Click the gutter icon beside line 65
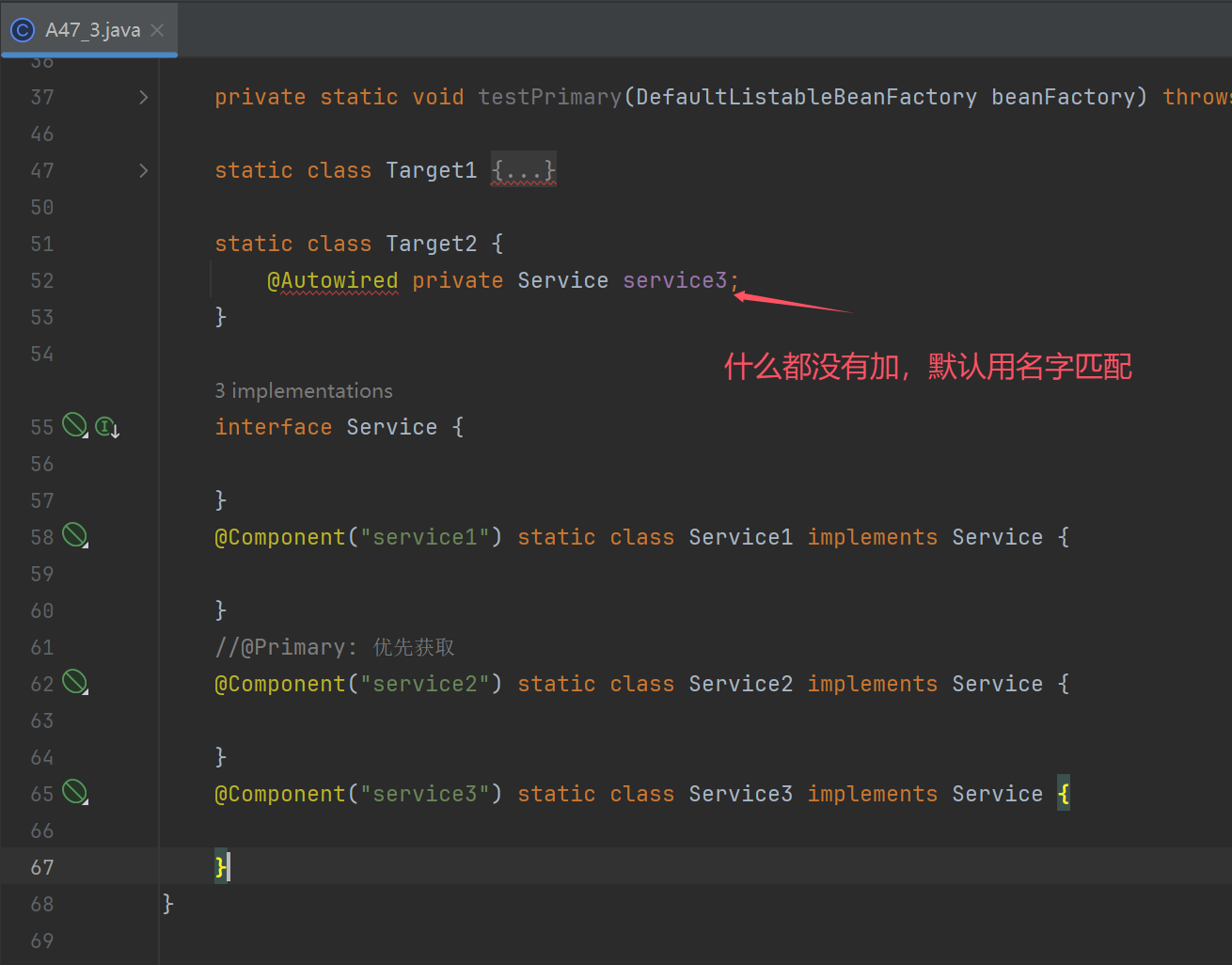The width and height of the screenshot is (1232, 965). (x=74, y=792)
